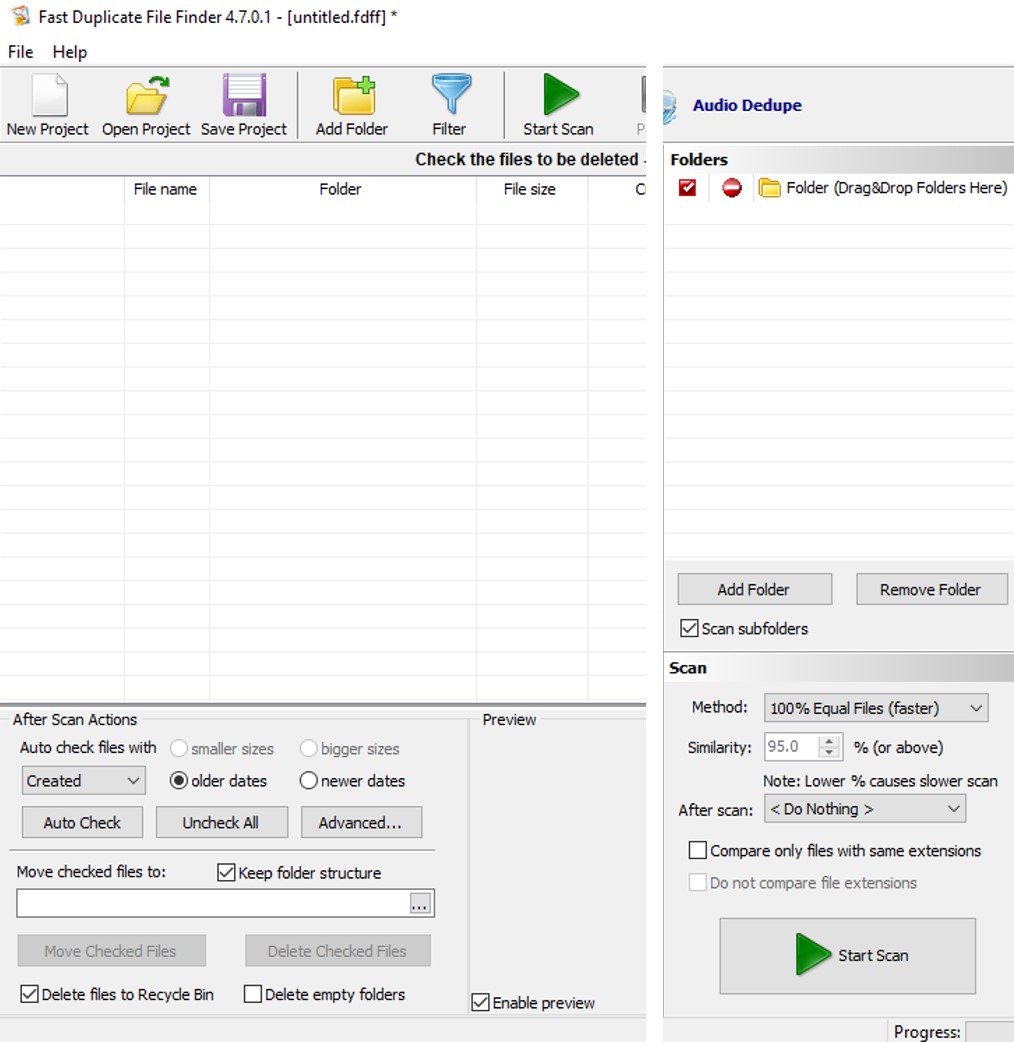Open the Created date type dropdown
The image size is (1014, 1042).
[84, 780]
